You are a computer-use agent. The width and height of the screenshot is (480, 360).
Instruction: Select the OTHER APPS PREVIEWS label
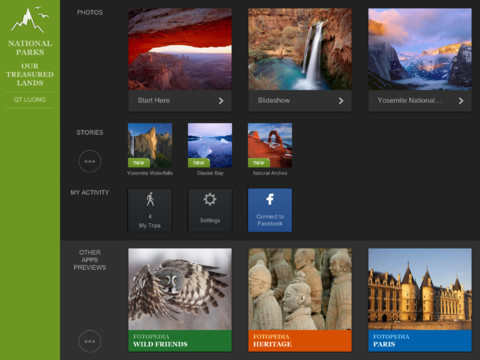coord(90,260)
